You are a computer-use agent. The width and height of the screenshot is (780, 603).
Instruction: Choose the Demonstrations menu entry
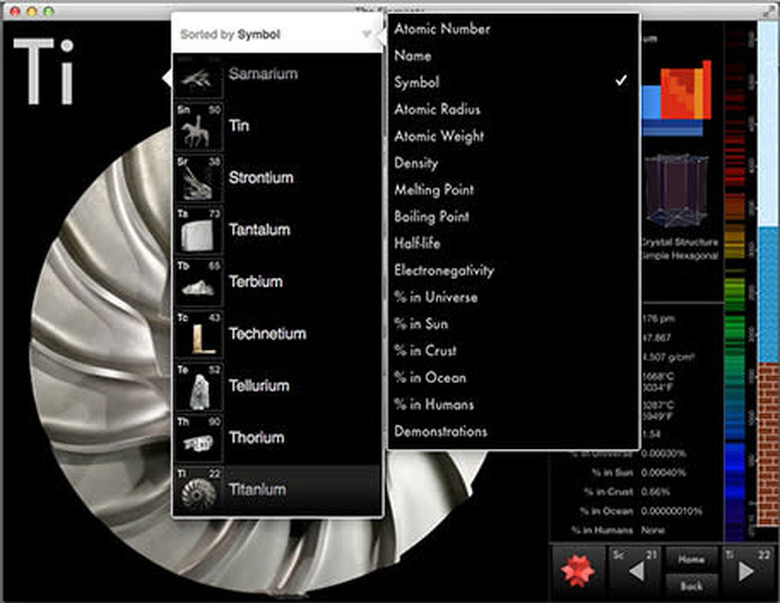point(440,432)
